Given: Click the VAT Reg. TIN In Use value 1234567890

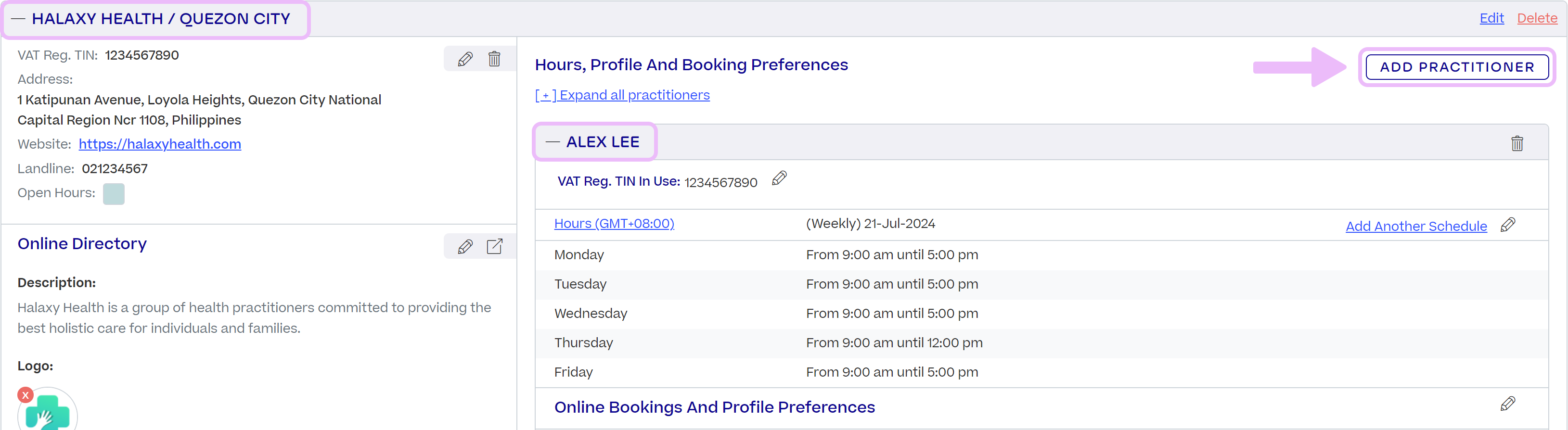Looking at the screenshot, I should 720,182.
